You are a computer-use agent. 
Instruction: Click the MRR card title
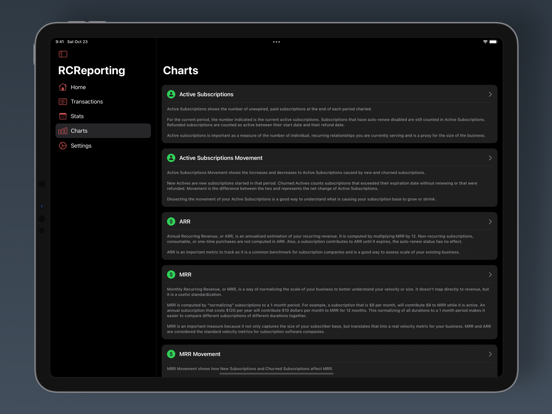(185, 275)
